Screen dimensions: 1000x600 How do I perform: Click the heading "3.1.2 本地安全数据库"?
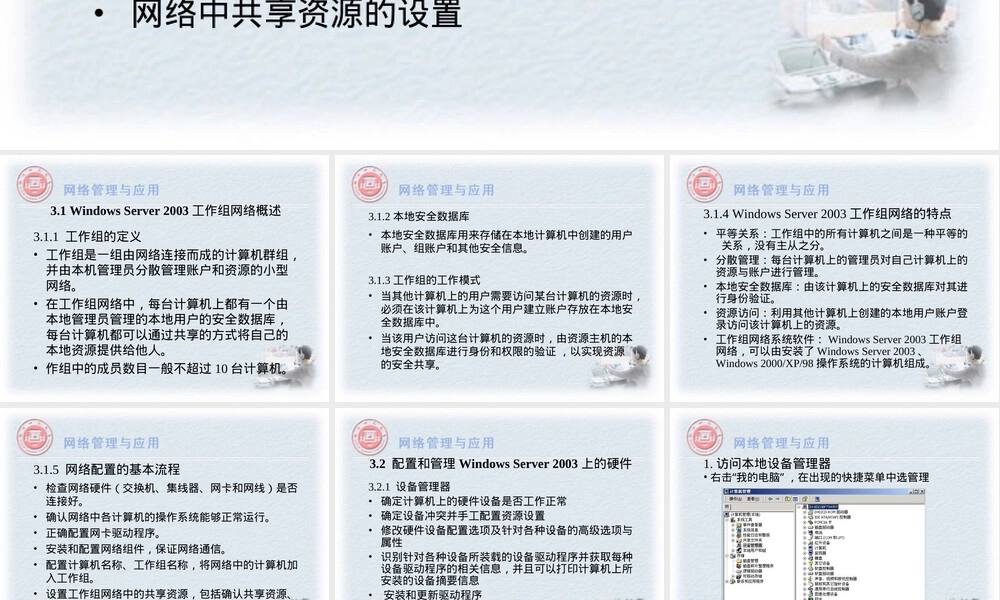point(418,217)
